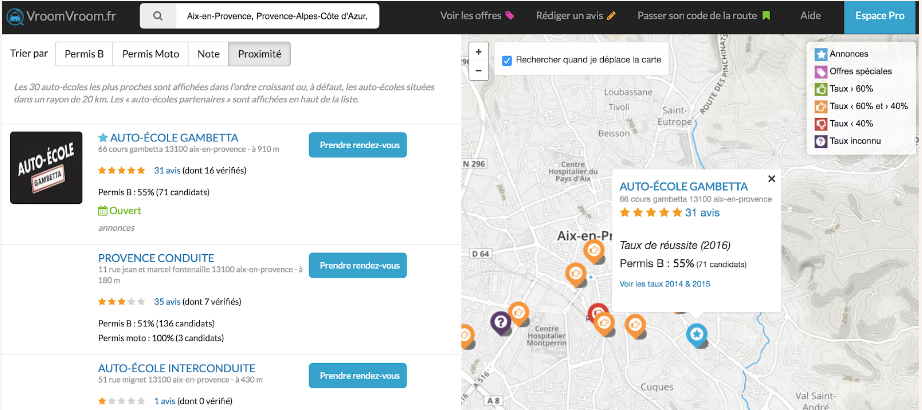Click Prendre rendez-vous for Provence Conduite
Image resolution: width=922 pixels, height=410 pixels.
pos(358,265)
